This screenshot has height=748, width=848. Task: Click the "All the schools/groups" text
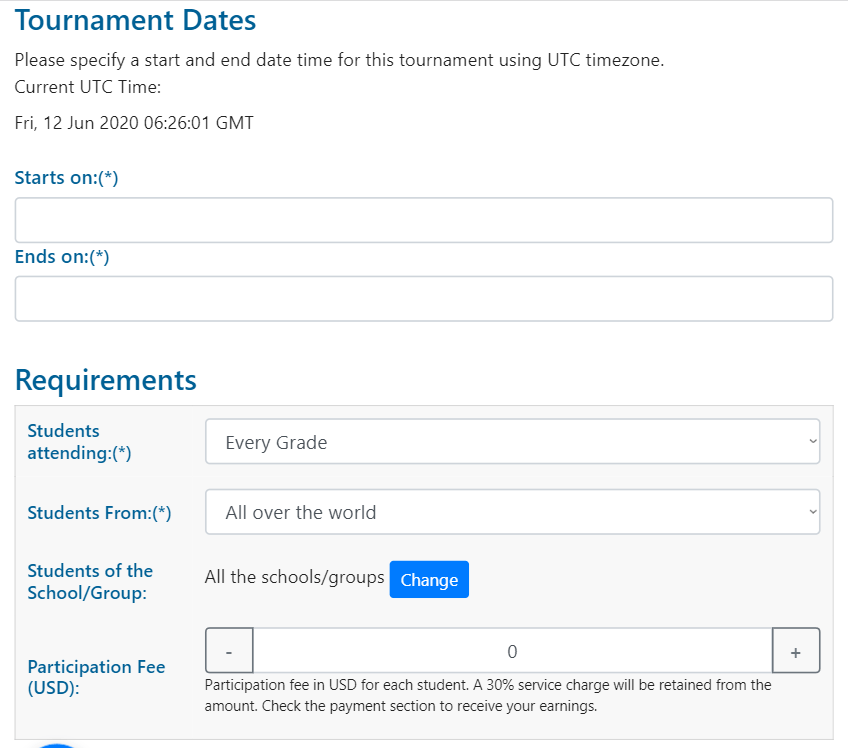click(294, 577)
